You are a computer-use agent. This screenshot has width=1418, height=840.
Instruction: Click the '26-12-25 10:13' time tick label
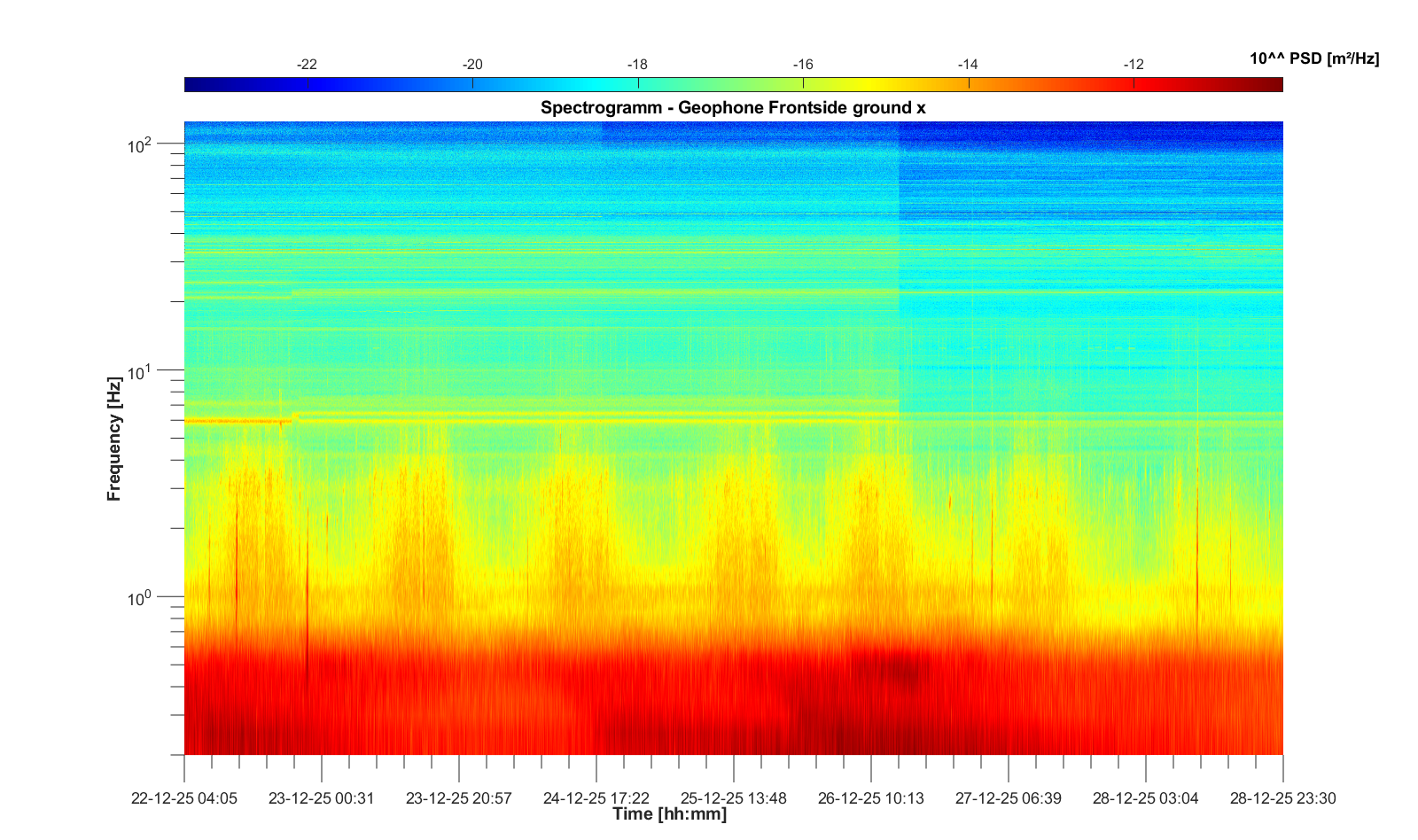[871, 798]
